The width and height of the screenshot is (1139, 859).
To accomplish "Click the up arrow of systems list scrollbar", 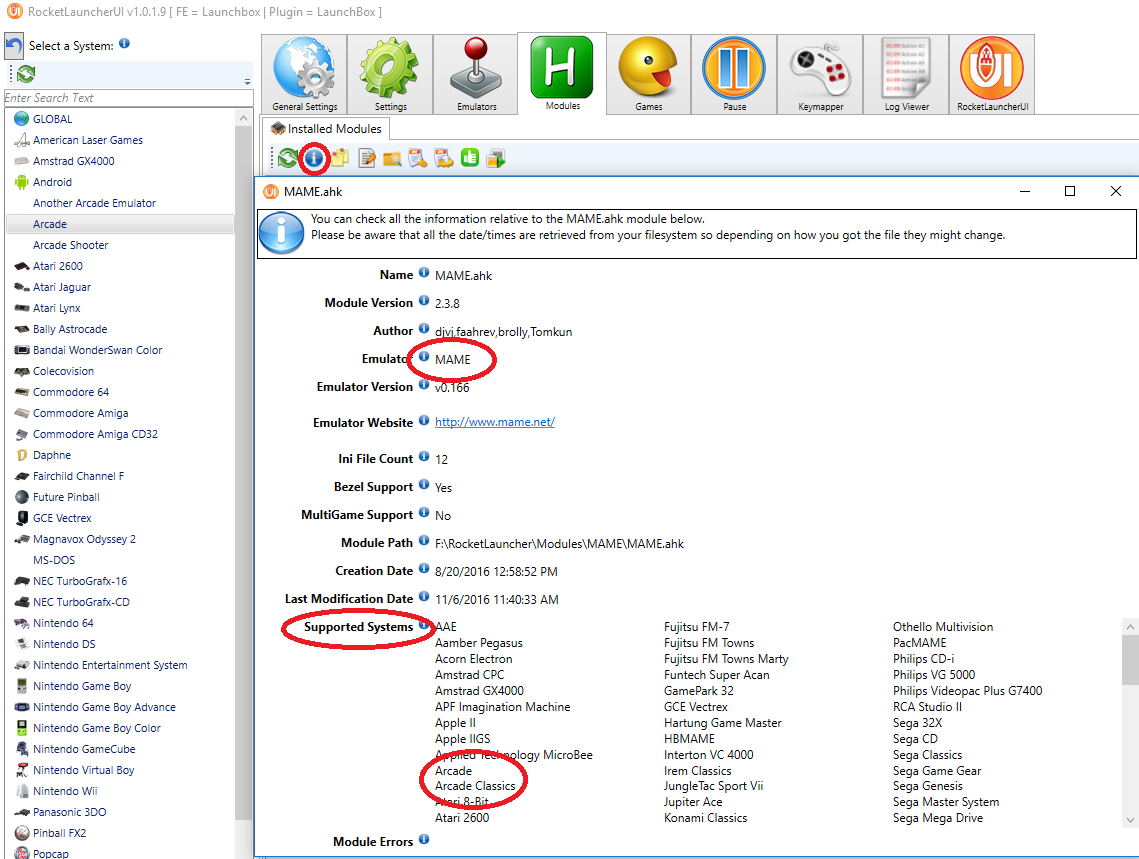I will pyautogui.click(x=243, y=118).
